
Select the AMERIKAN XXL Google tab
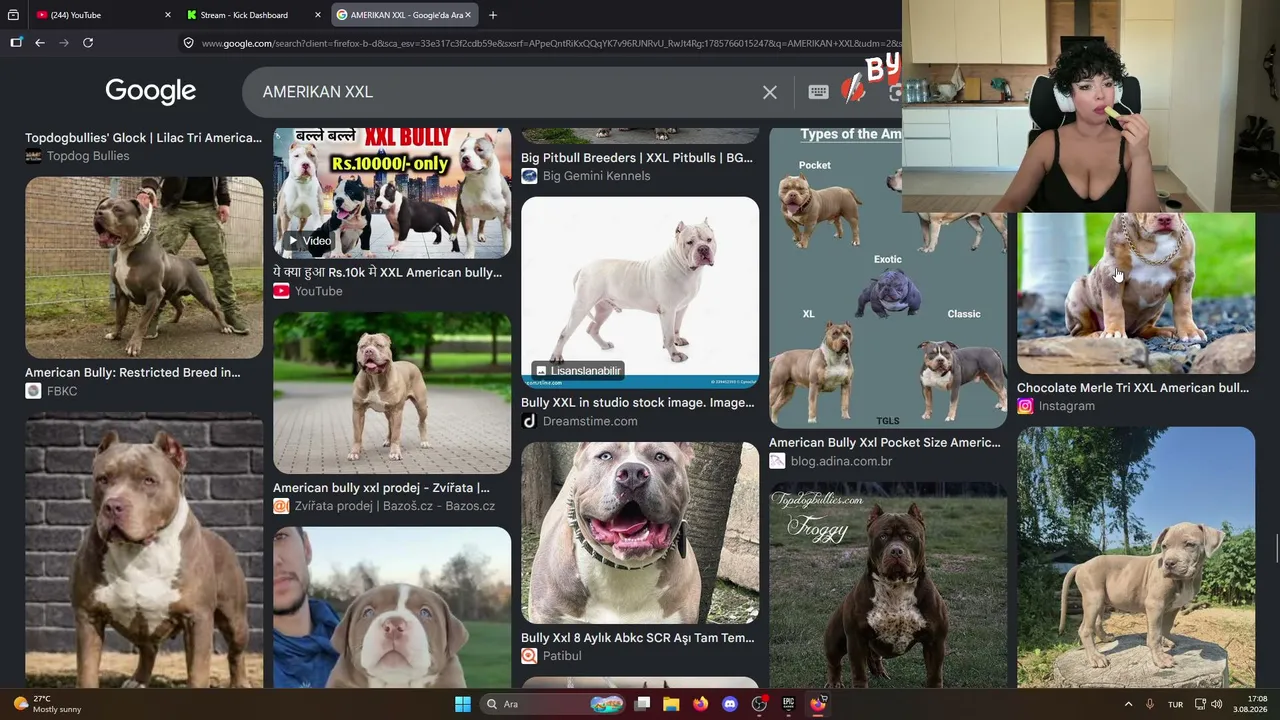[x=404, y=15]
